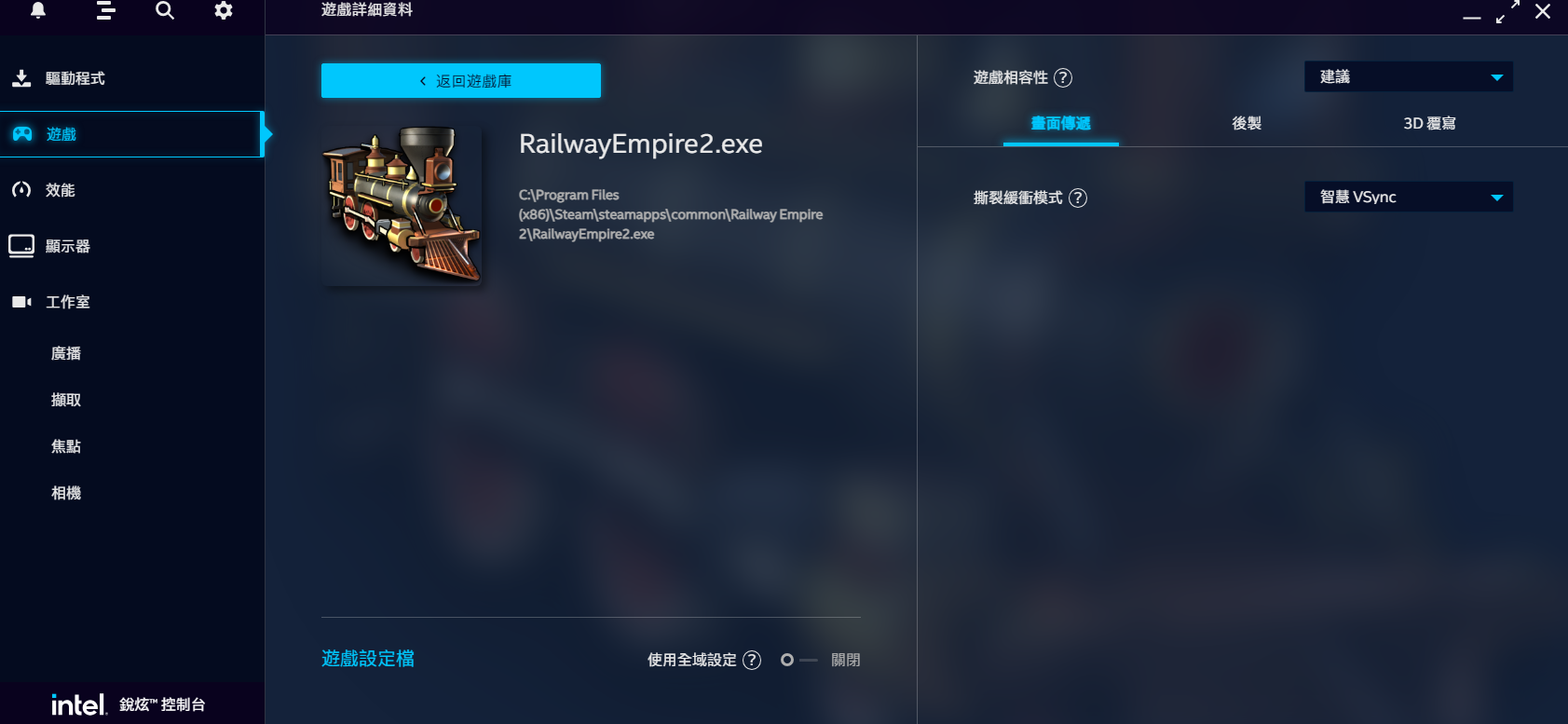This screenshot has width=1568, height=724.
Task: Expand the 遊戲相容性 建議 dropdown
Action: [1409, 76]
